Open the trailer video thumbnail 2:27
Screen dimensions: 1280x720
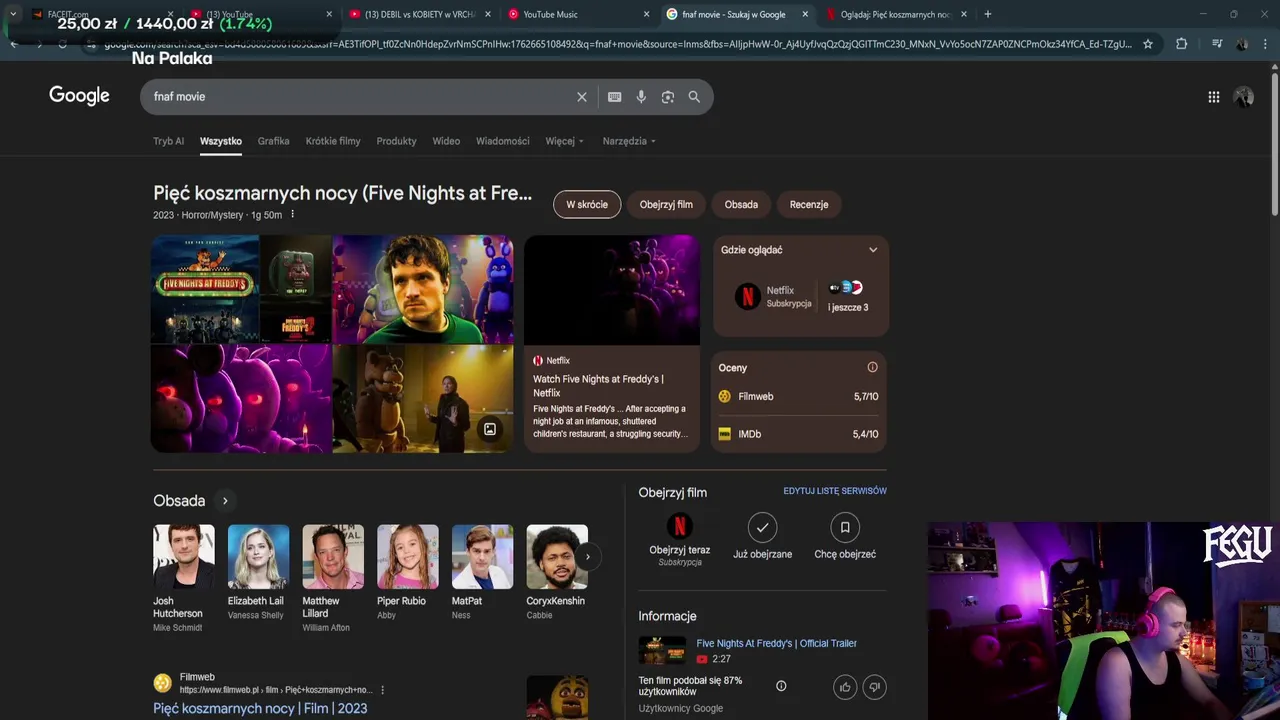[662, 650]
